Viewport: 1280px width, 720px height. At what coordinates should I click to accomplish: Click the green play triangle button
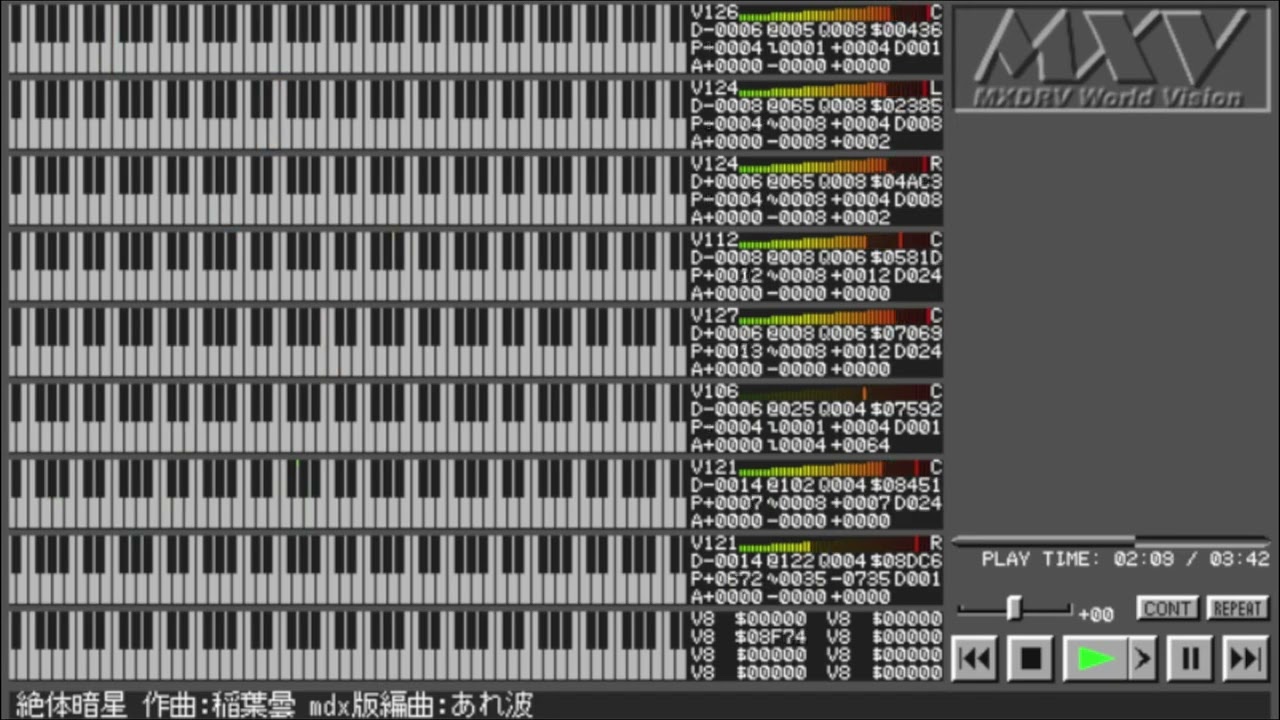[x=1095, y=658]
